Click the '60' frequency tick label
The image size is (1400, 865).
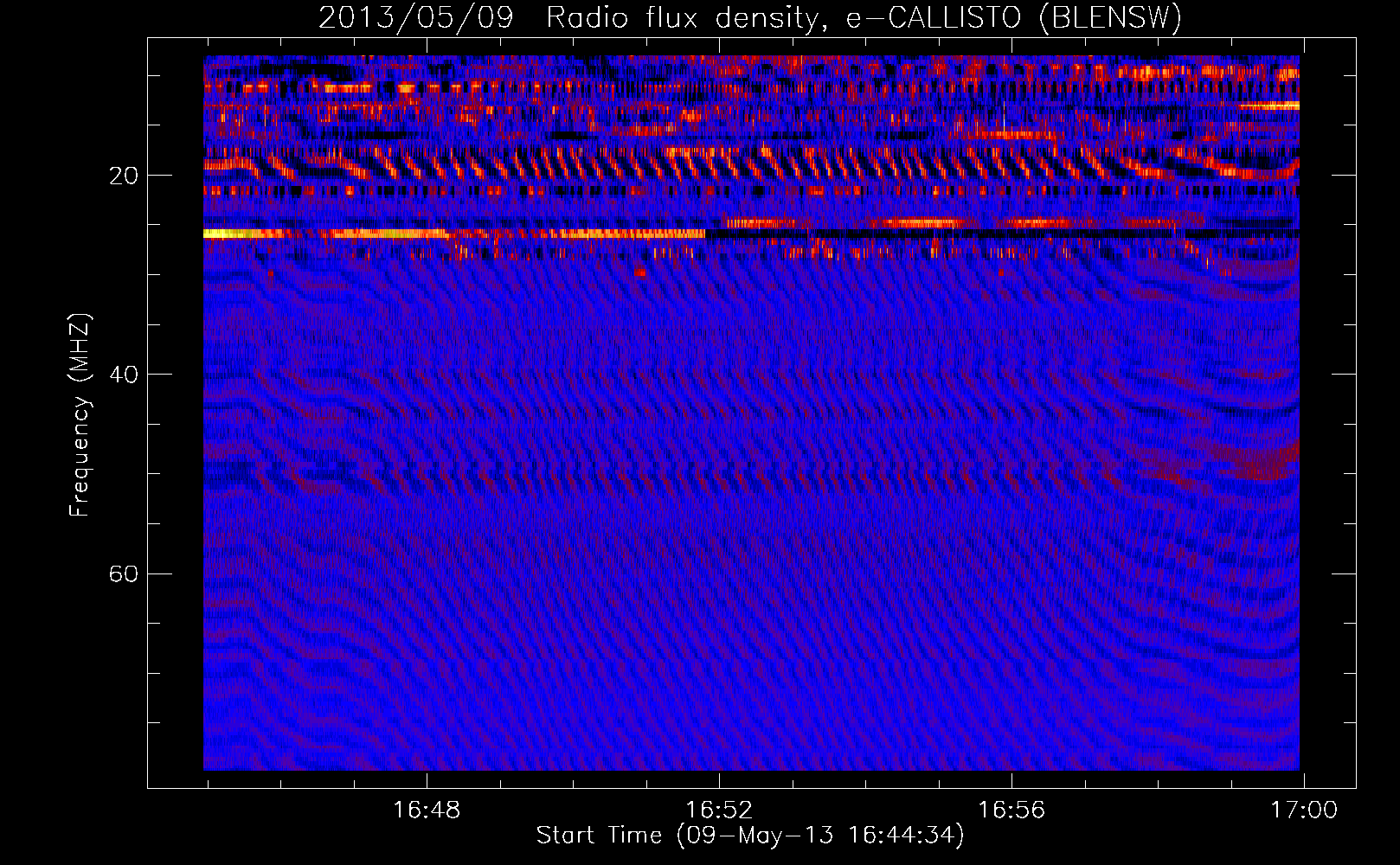[x=123, y=573]
